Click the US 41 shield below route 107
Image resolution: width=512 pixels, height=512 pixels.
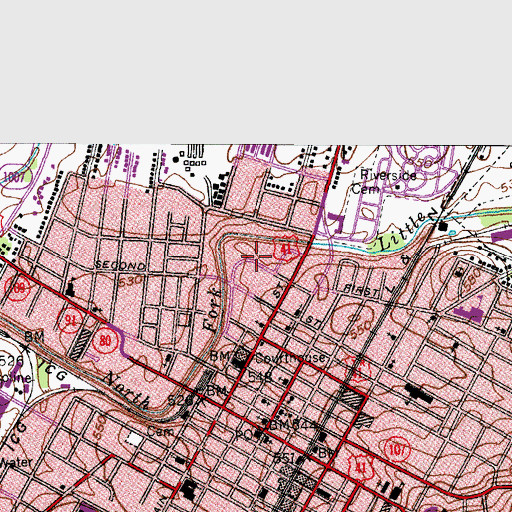tap(360, 467)
